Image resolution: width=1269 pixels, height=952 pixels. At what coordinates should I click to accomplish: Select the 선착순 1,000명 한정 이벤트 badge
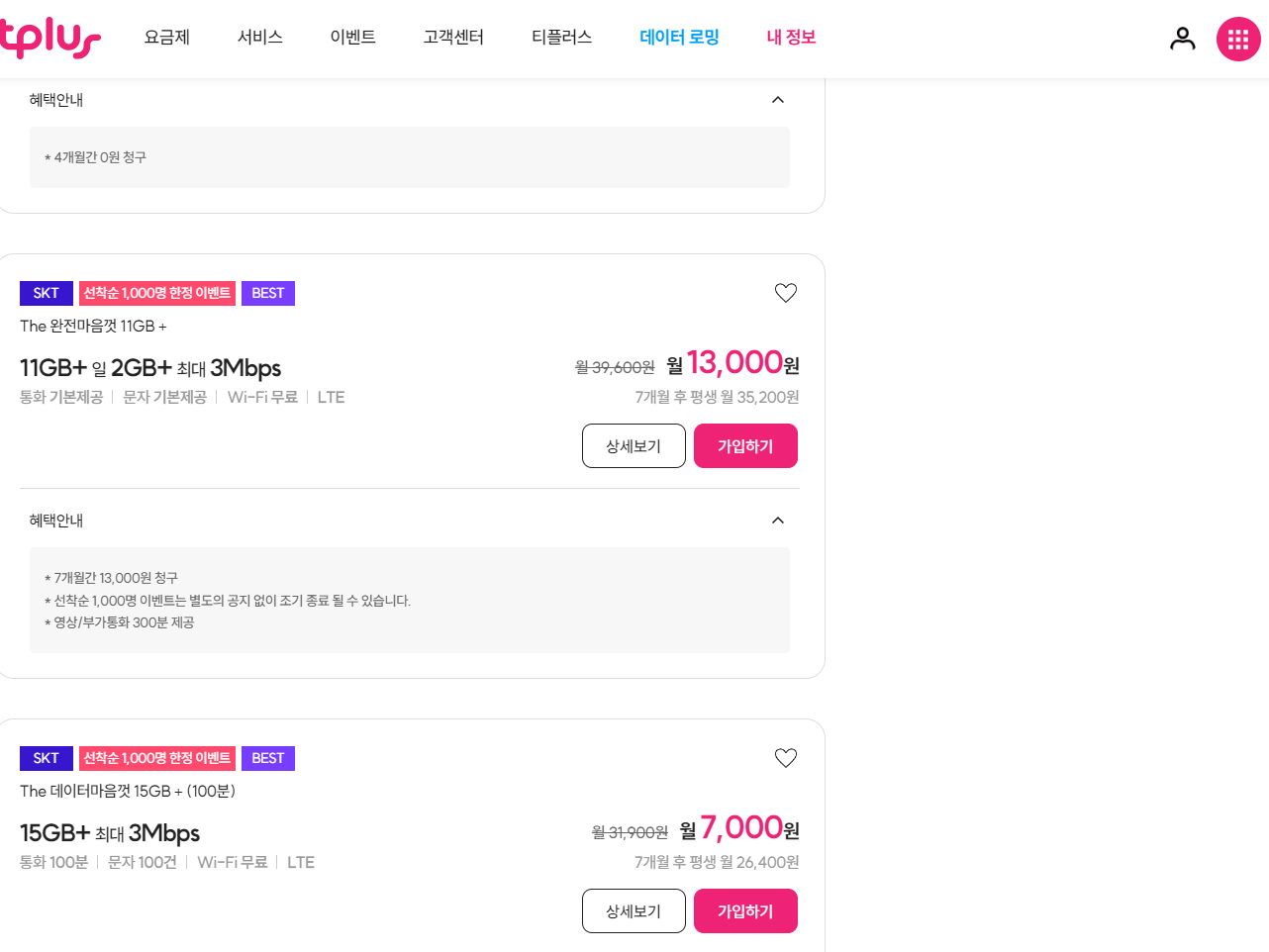pos(157,293)
